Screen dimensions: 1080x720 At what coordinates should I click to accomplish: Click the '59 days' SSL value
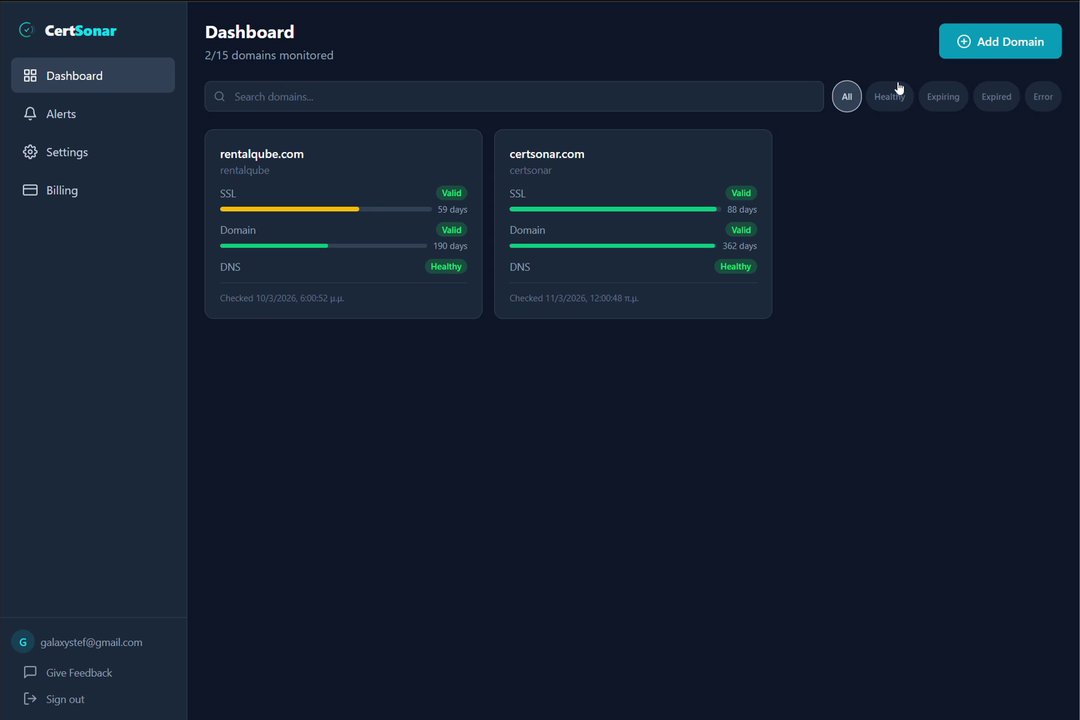(453, 209)
